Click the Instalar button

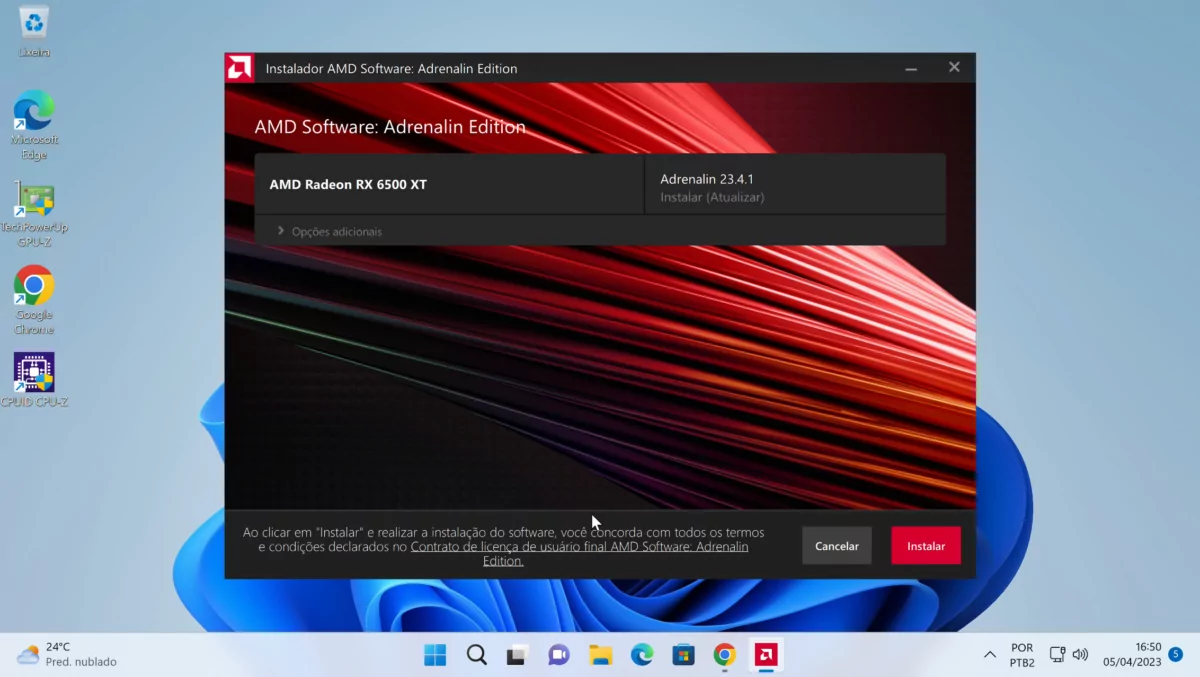tap(925, 546)
